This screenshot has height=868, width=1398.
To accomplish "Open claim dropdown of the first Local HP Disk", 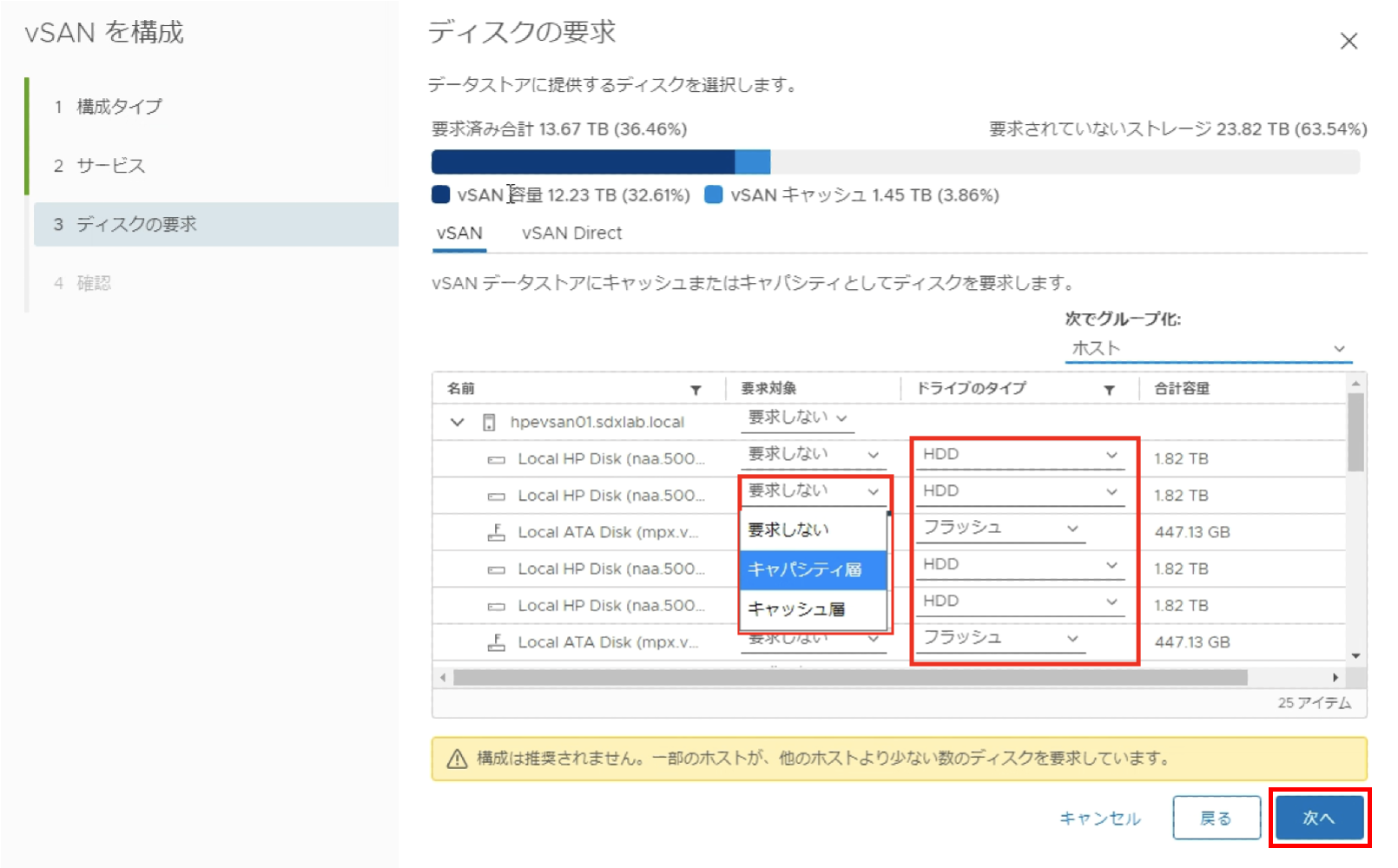I will tap(814, 455).
